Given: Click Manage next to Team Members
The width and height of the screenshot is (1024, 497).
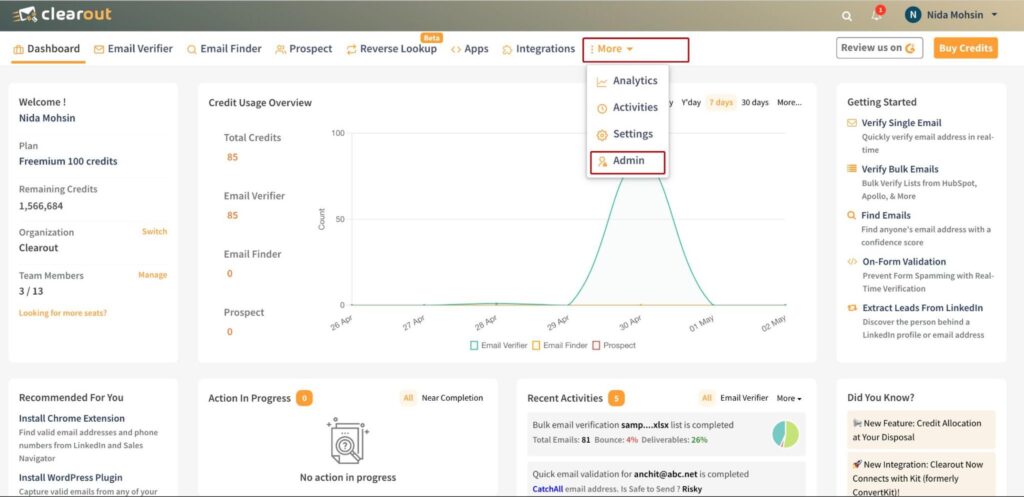Looking at the screenshot, I should tap(152, 275).
